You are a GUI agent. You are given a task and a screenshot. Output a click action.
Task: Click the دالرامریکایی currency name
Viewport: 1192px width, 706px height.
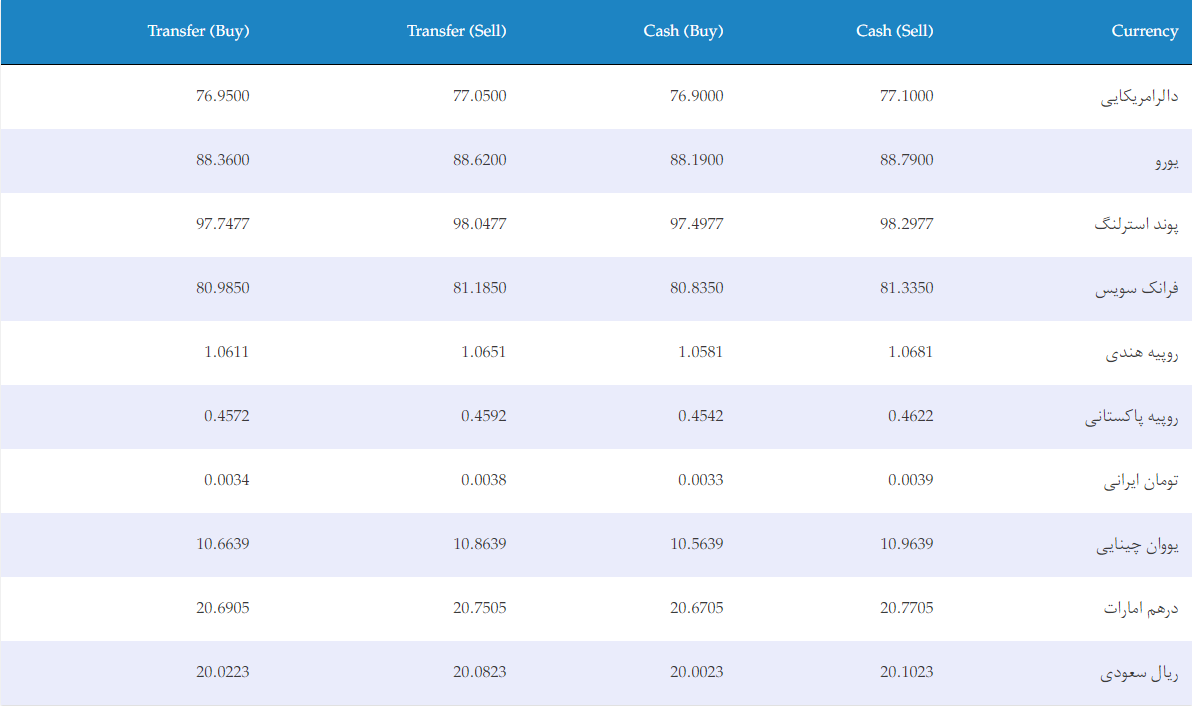click(x=1140, y=97)
